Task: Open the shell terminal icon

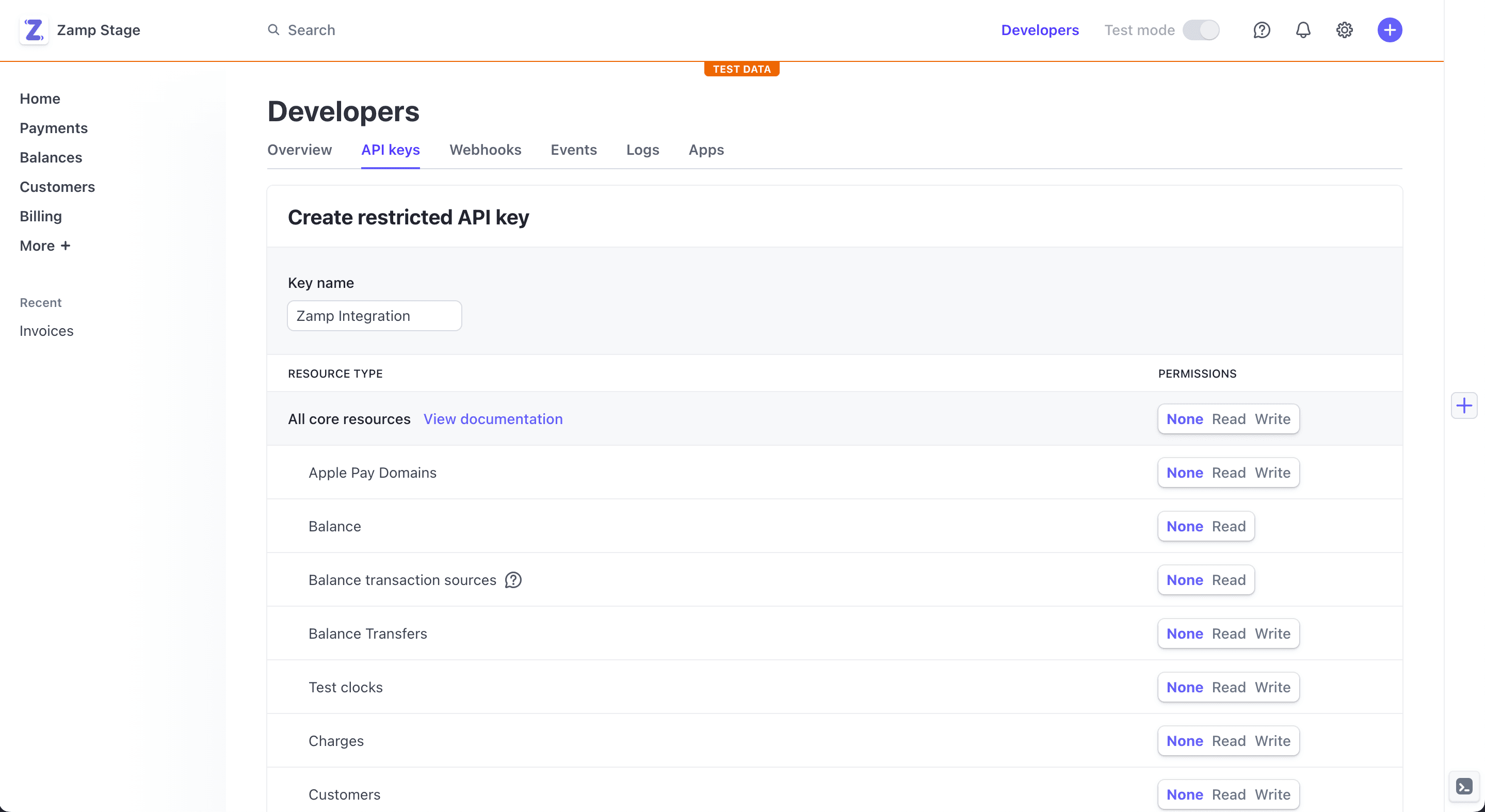Action: pyautogui.click(x=1464, y=786)
